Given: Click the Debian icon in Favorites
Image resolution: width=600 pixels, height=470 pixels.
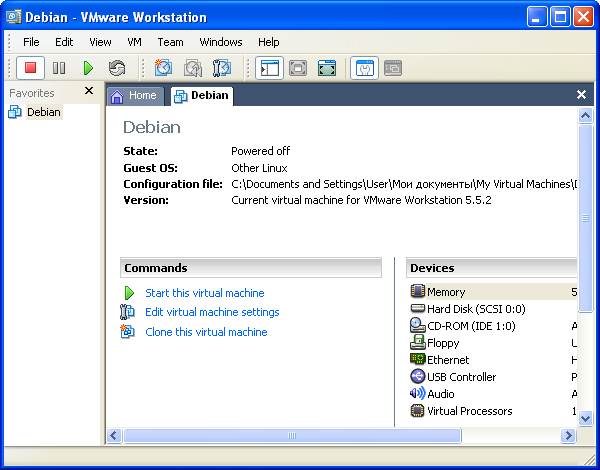Looking at the screenshot, I should click(x=15, y=112).
